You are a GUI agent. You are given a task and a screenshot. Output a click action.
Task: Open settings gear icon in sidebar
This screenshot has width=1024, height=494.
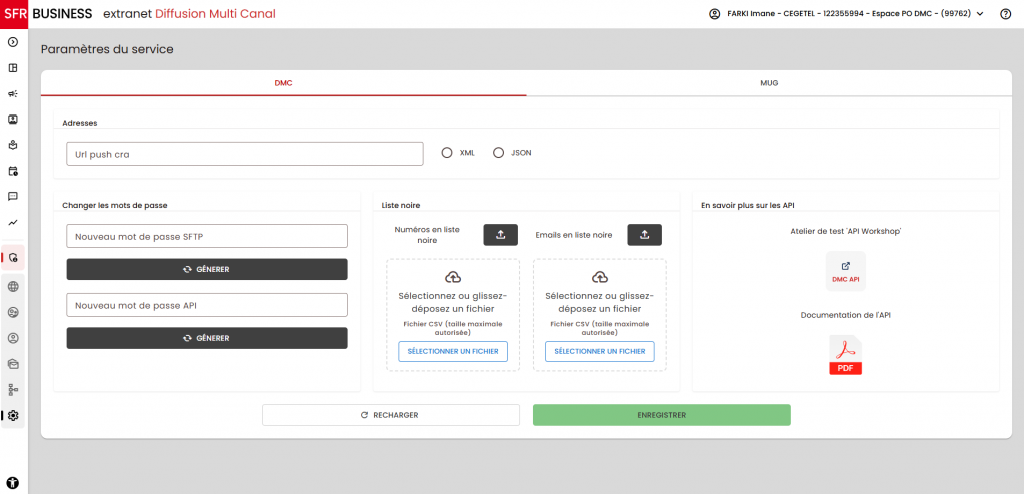click(13, 415)
